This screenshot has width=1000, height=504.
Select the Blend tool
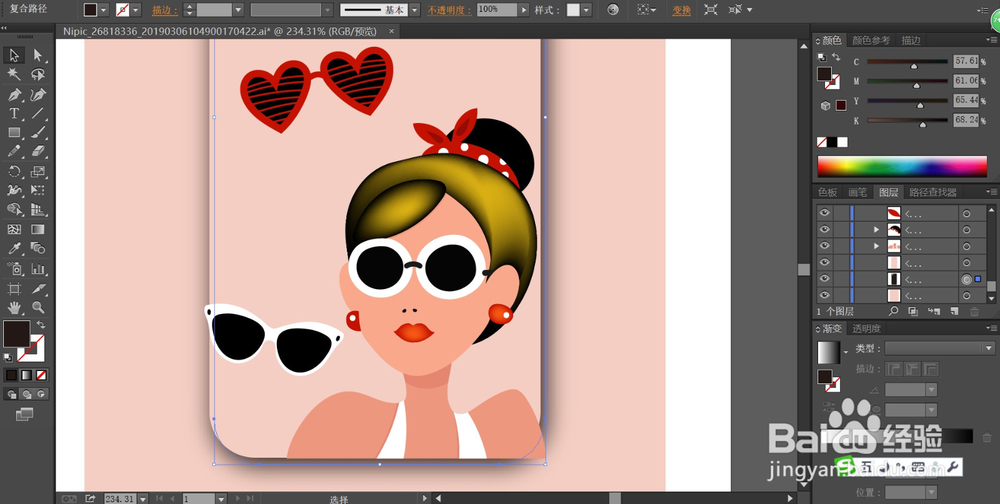pos(38,248)
